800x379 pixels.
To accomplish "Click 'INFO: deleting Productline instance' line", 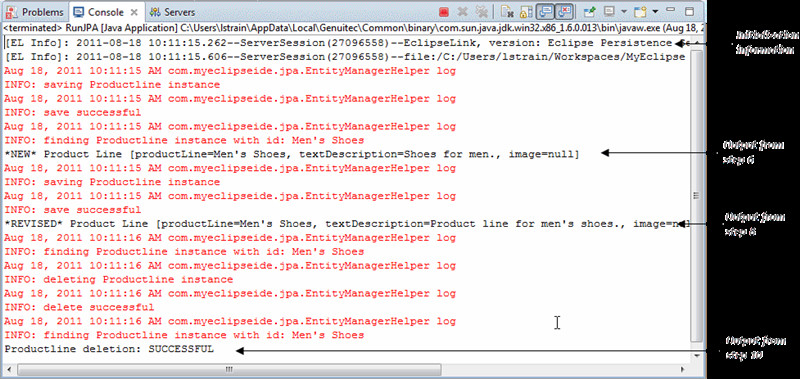I will click(118, 280).
